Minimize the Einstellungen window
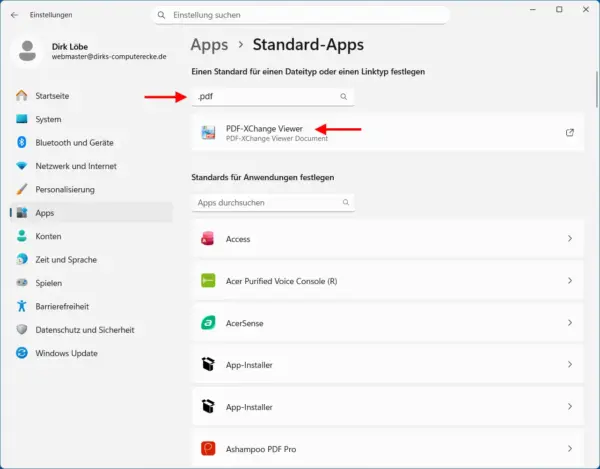Screen dimensions: 600x469 (x=532, y=10)
